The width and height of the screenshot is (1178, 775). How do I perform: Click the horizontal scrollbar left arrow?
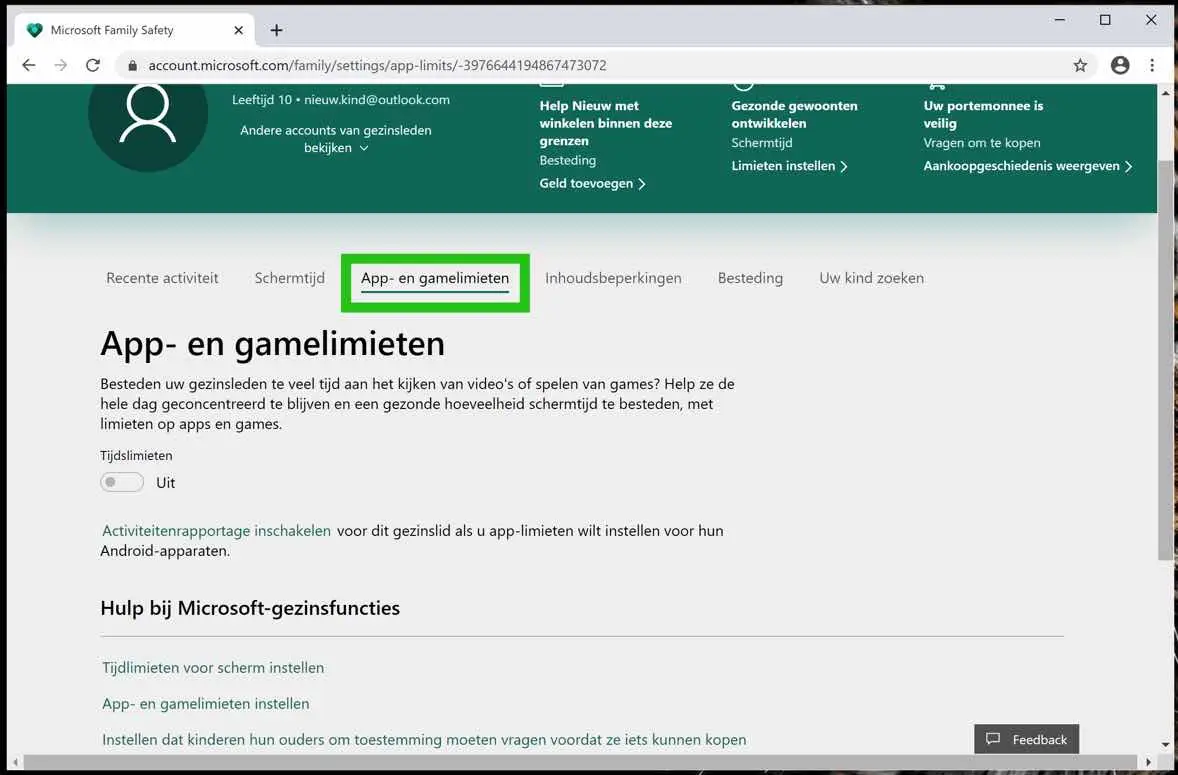pos(14,762)
